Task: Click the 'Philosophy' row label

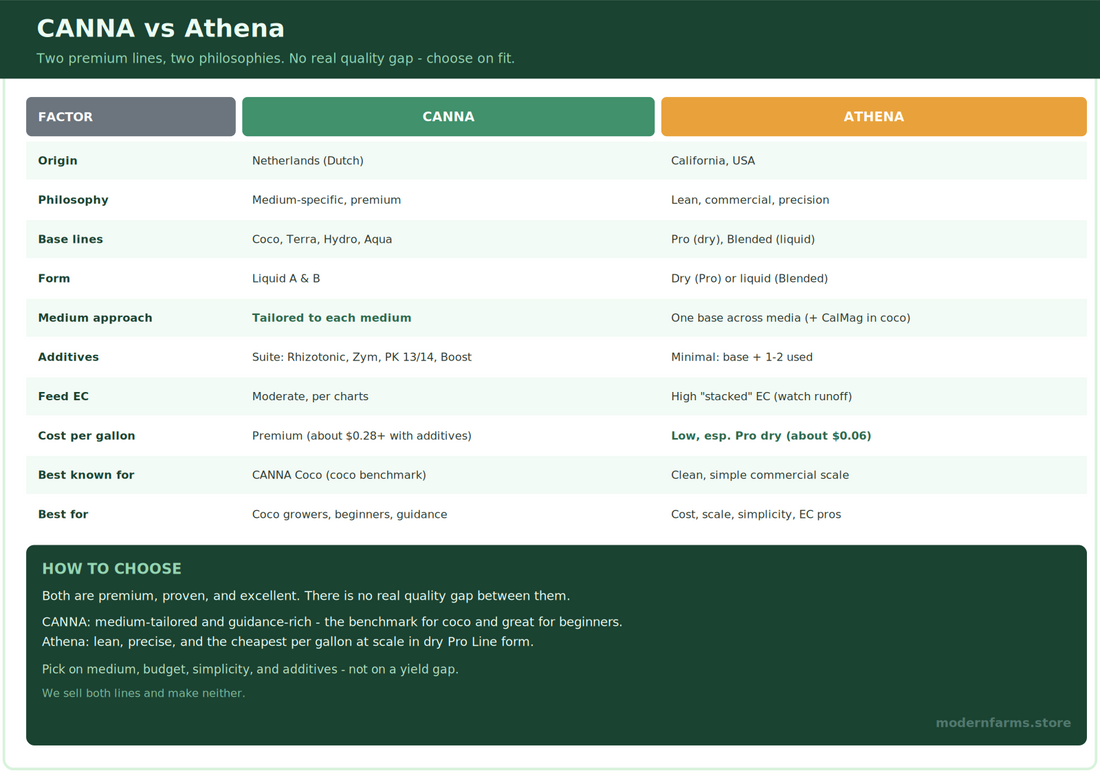Action: [73, 200]
